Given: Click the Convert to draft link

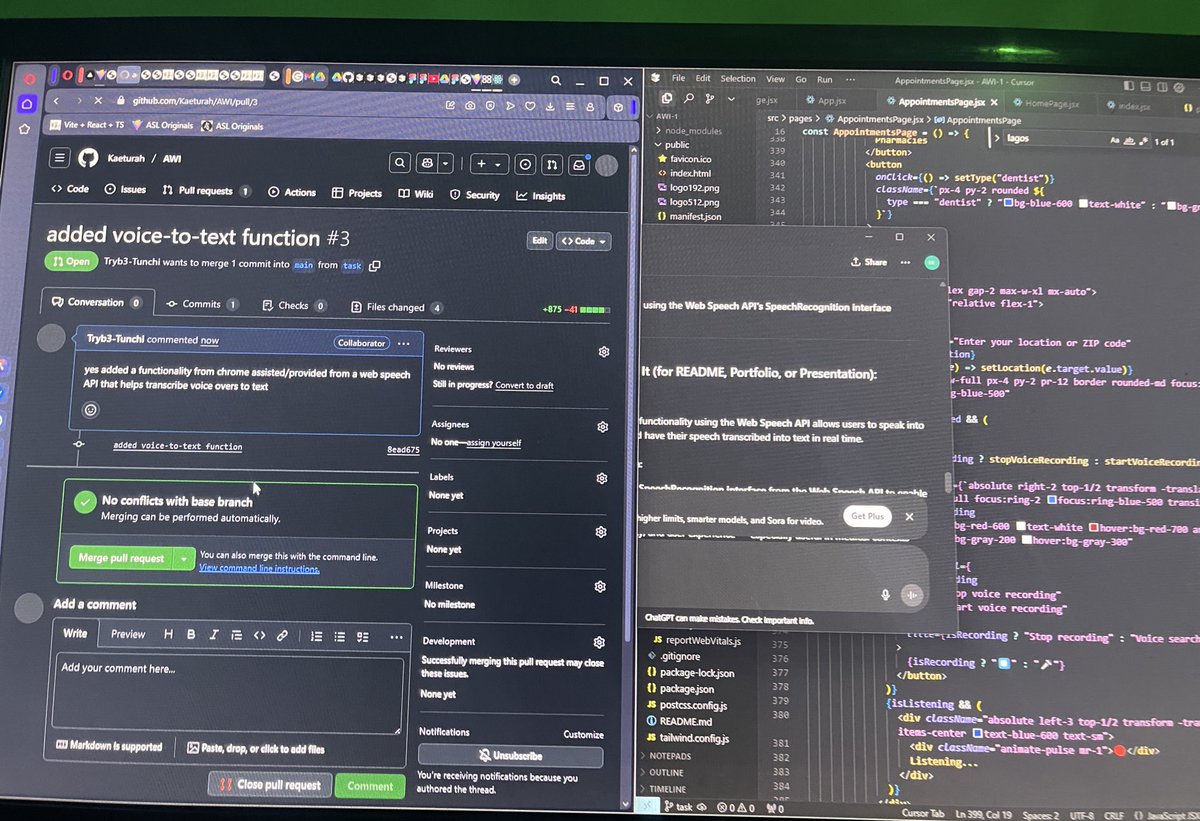Looking at the screenshot, I should (x=524, y=385).
